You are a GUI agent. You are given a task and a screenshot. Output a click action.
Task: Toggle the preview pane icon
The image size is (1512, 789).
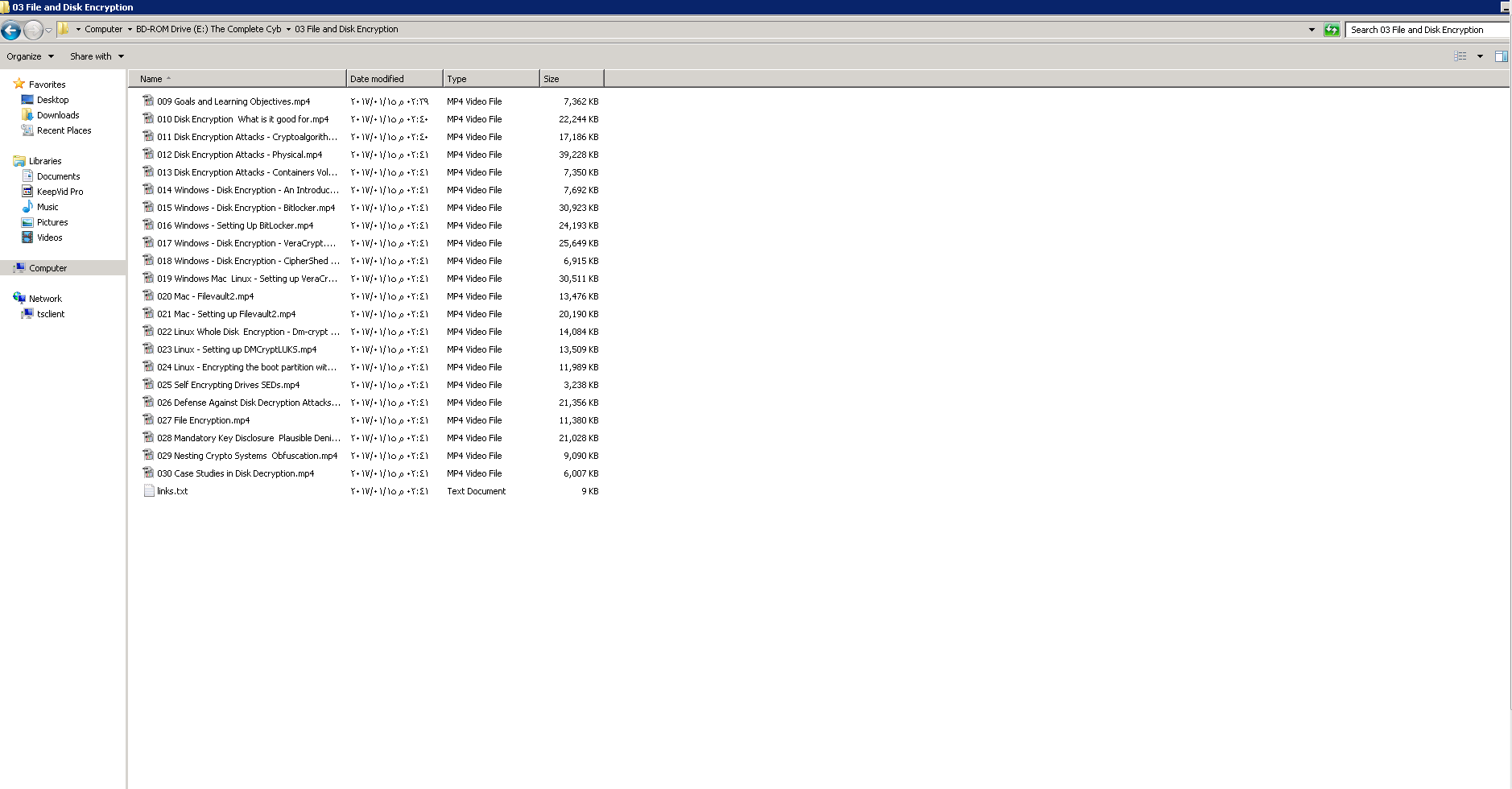[1501, 56]
